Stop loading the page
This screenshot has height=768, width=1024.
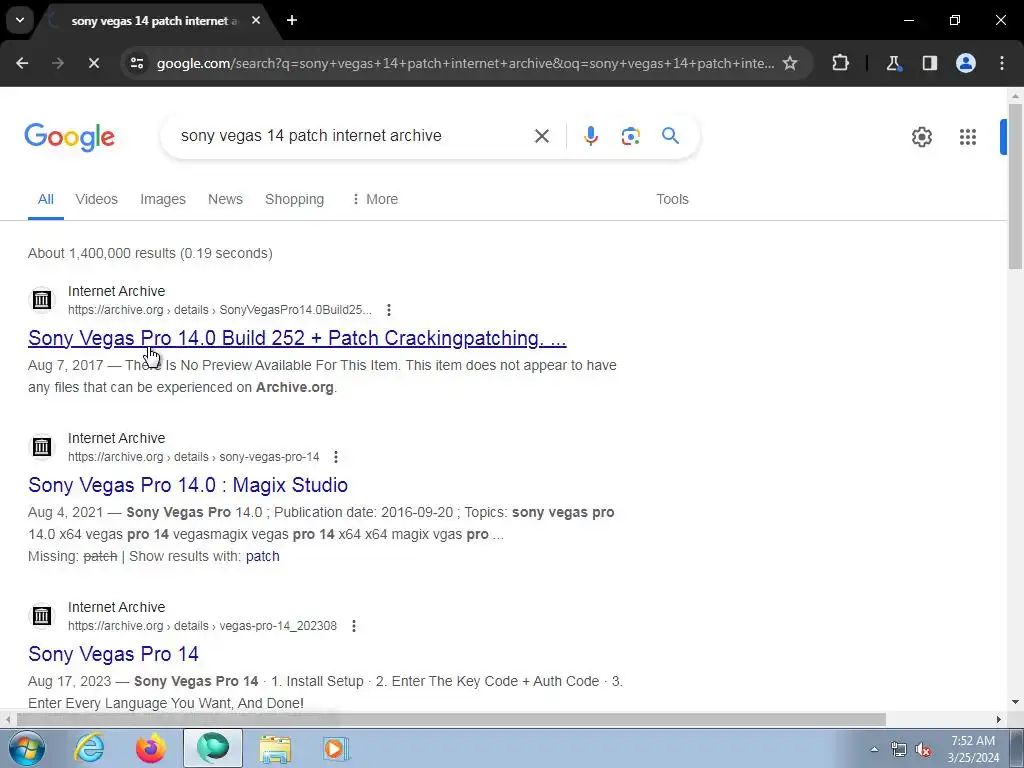pyautogui.click(x=93, y=63)
